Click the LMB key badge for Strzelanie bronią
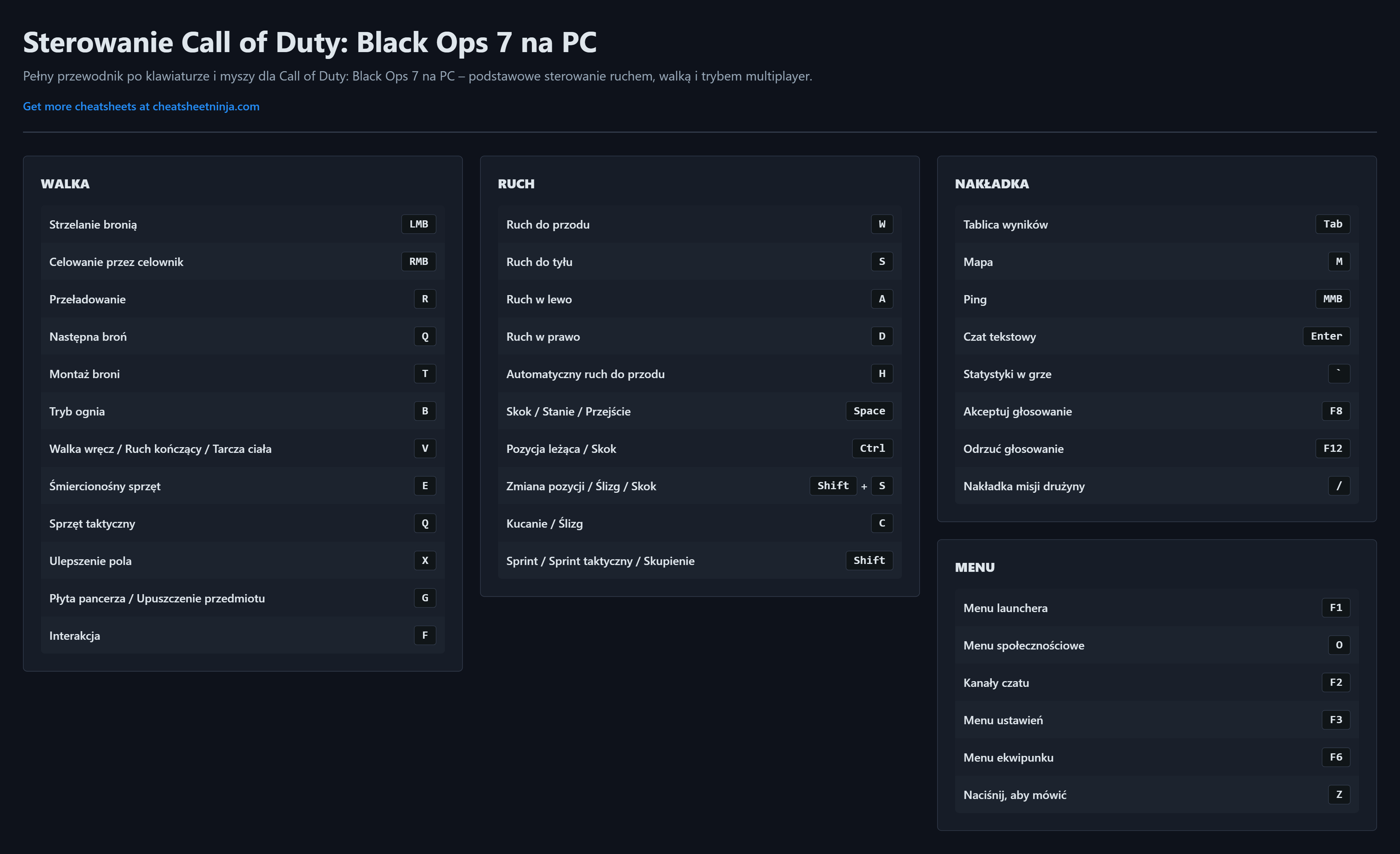 coord(418,224)
